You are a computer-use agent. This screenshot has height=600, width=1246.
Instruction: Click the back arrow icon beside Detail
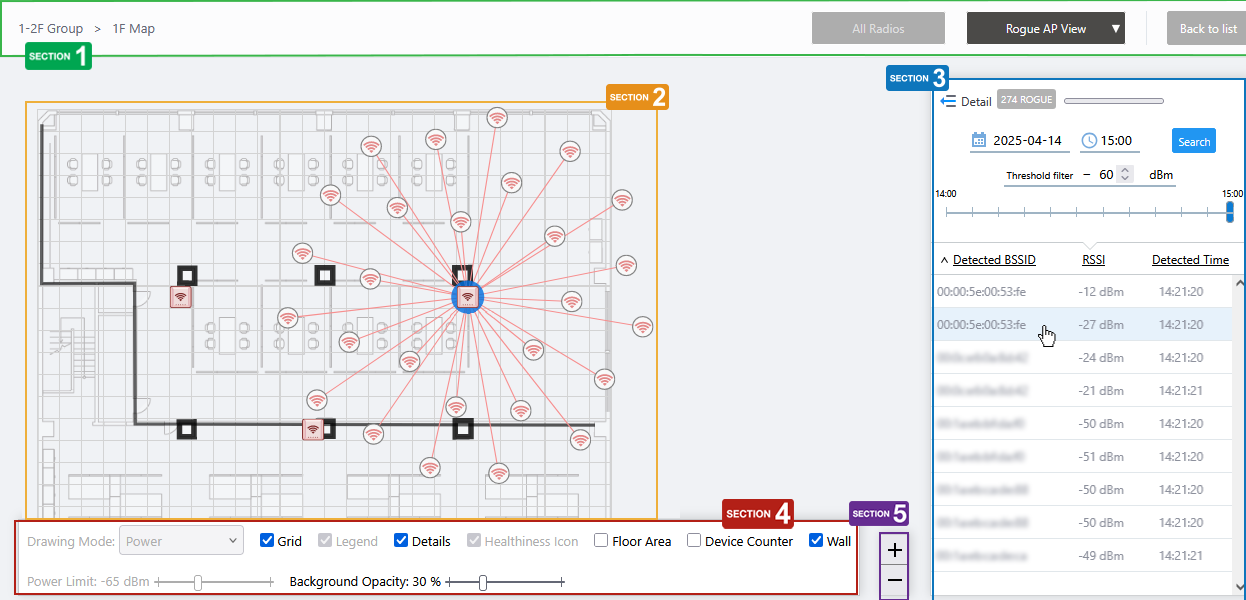pos(949,101)
